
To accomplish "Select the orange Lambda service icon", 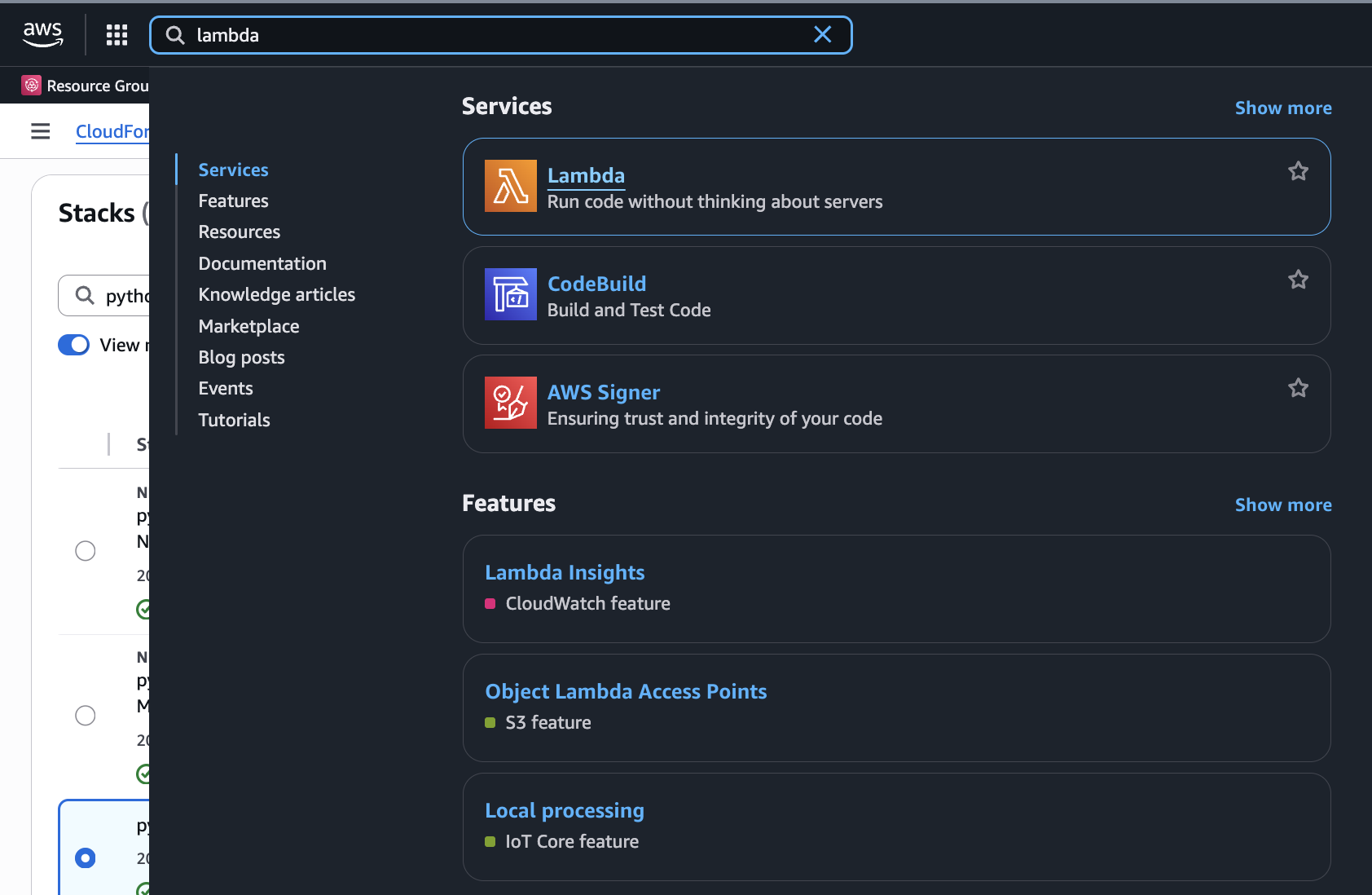I will [x=510, y=186].
